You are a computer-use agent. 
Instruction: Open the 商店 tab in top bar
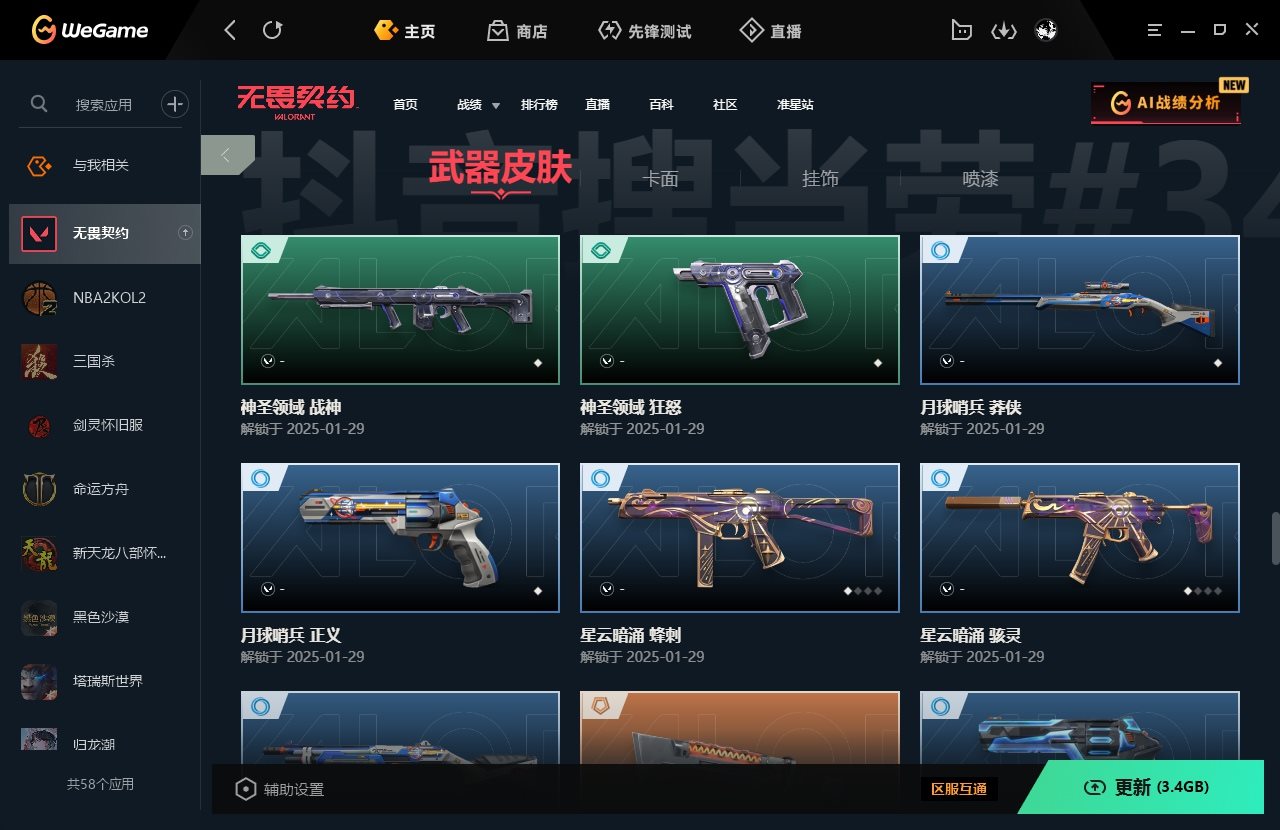517,31
